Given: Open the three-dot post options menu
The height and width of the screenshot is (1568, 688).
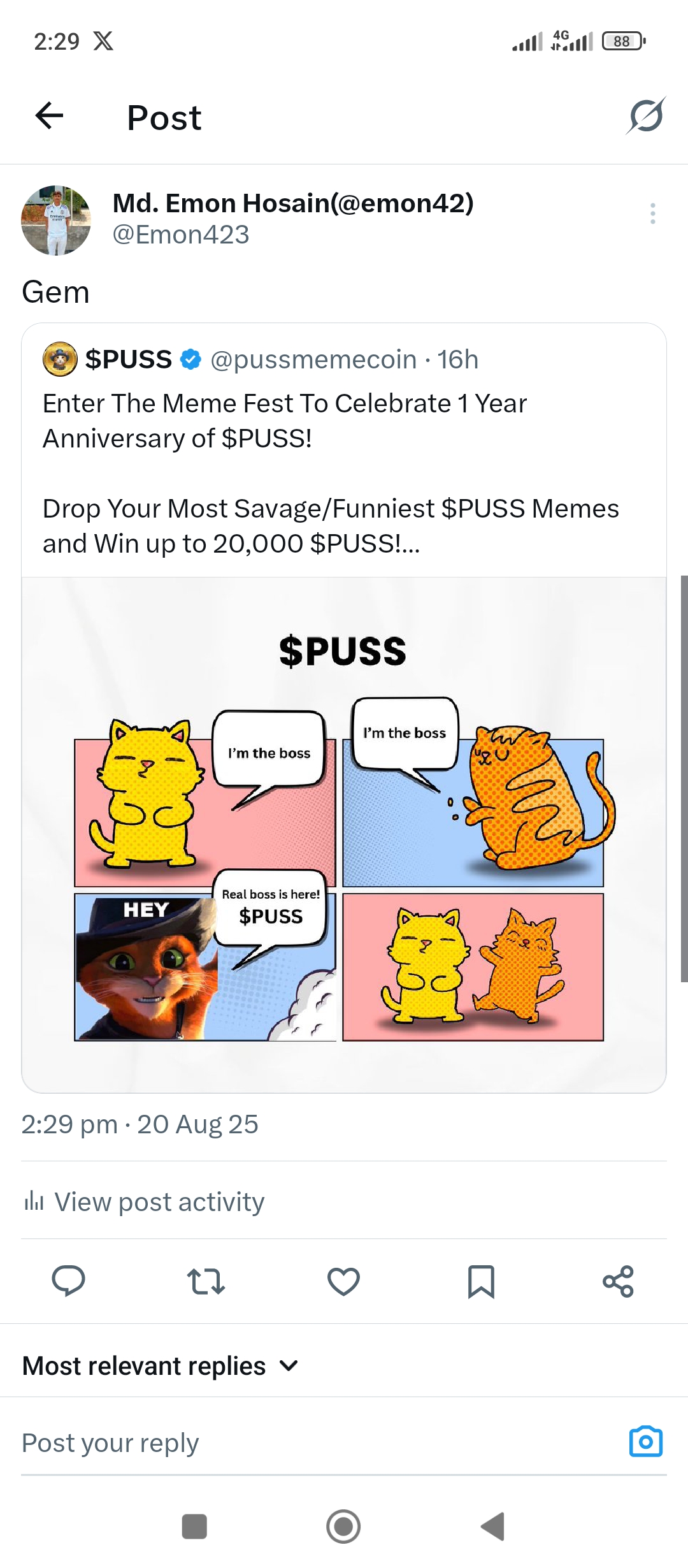Looking at the screenshot, I should coord(652,214).
